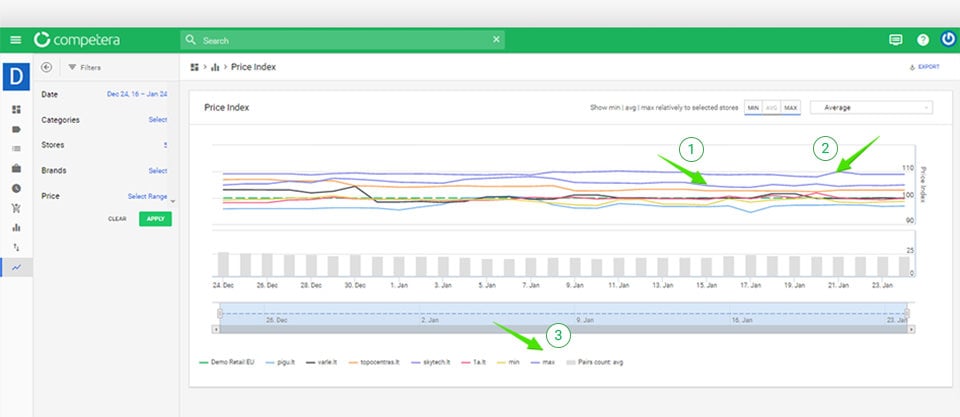Toggle the MIN display option
Screen dimensions: 960x417
[753, 107]
